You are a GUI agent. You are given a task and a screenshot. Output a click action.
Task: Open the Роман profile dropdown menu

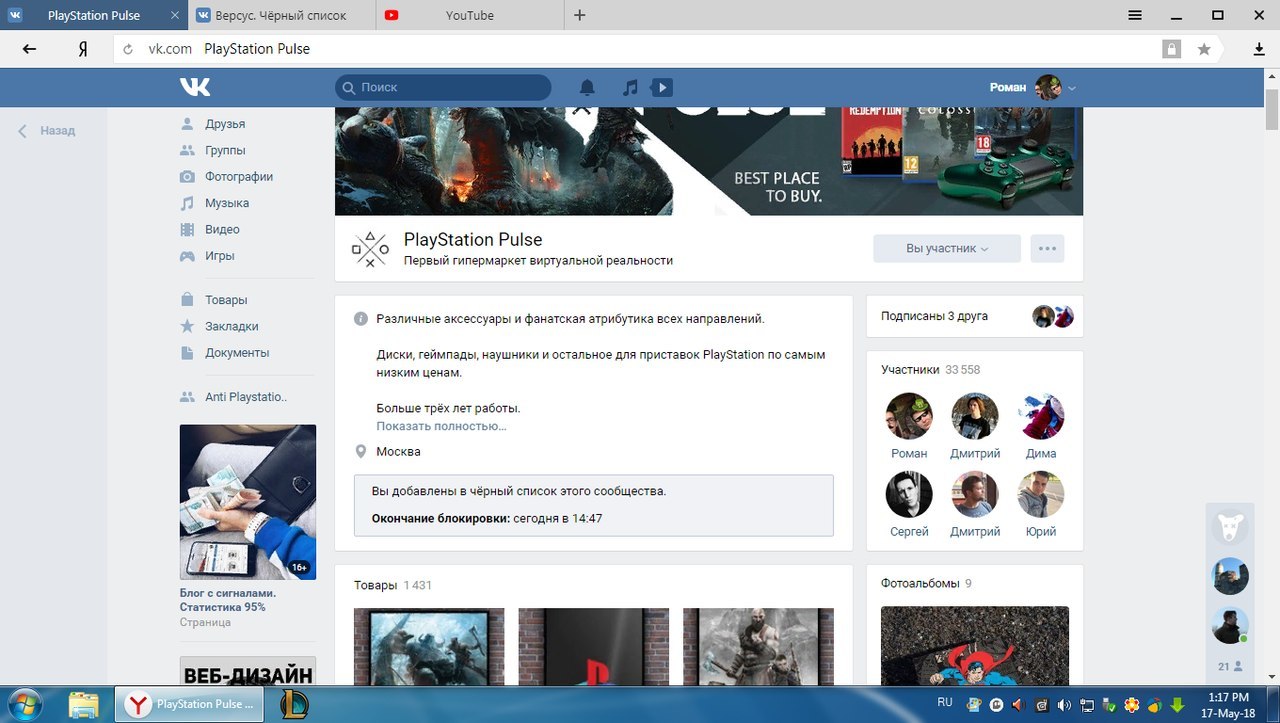pos(1033,87)
